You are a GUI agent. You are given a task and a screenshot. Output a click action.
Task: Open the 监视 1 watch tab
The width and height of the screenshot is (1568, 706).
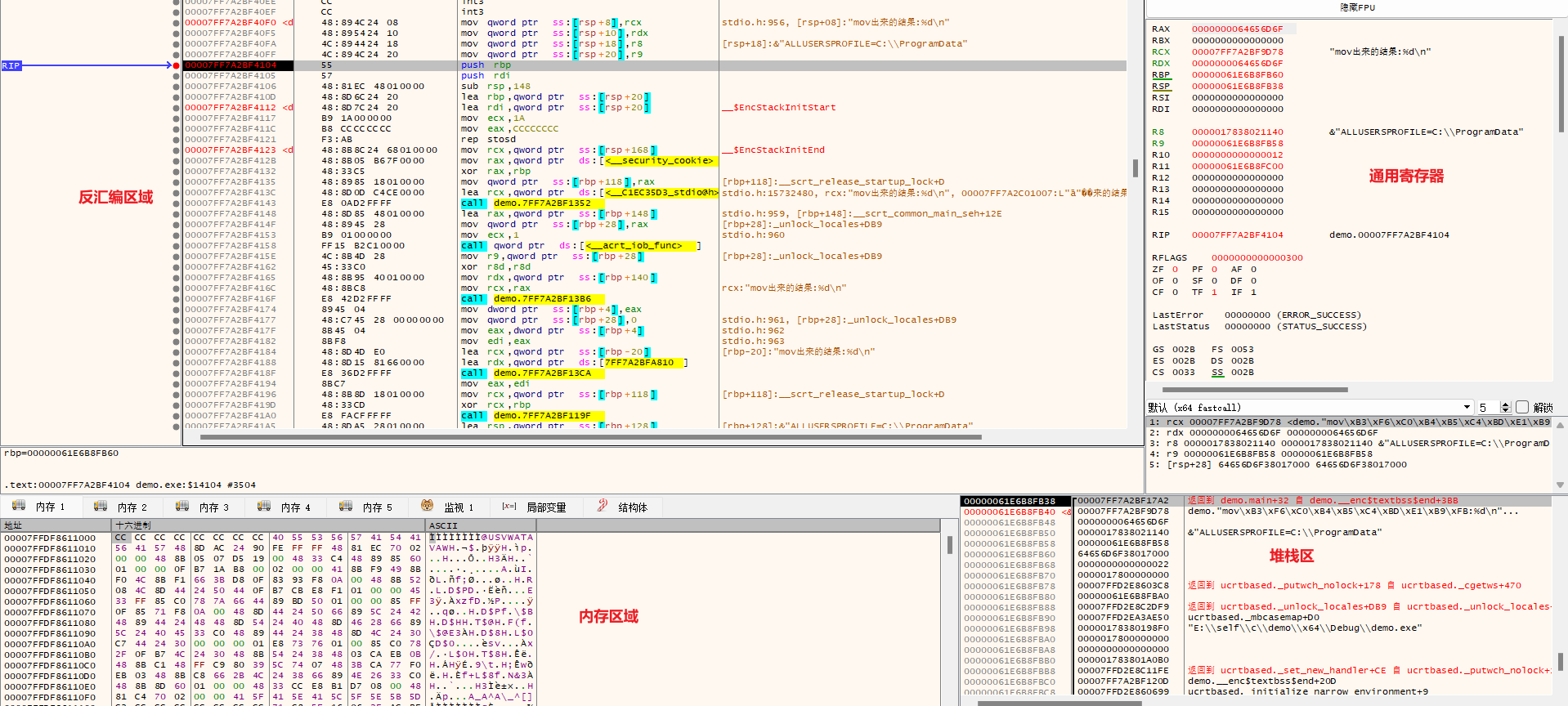[448, 507]
